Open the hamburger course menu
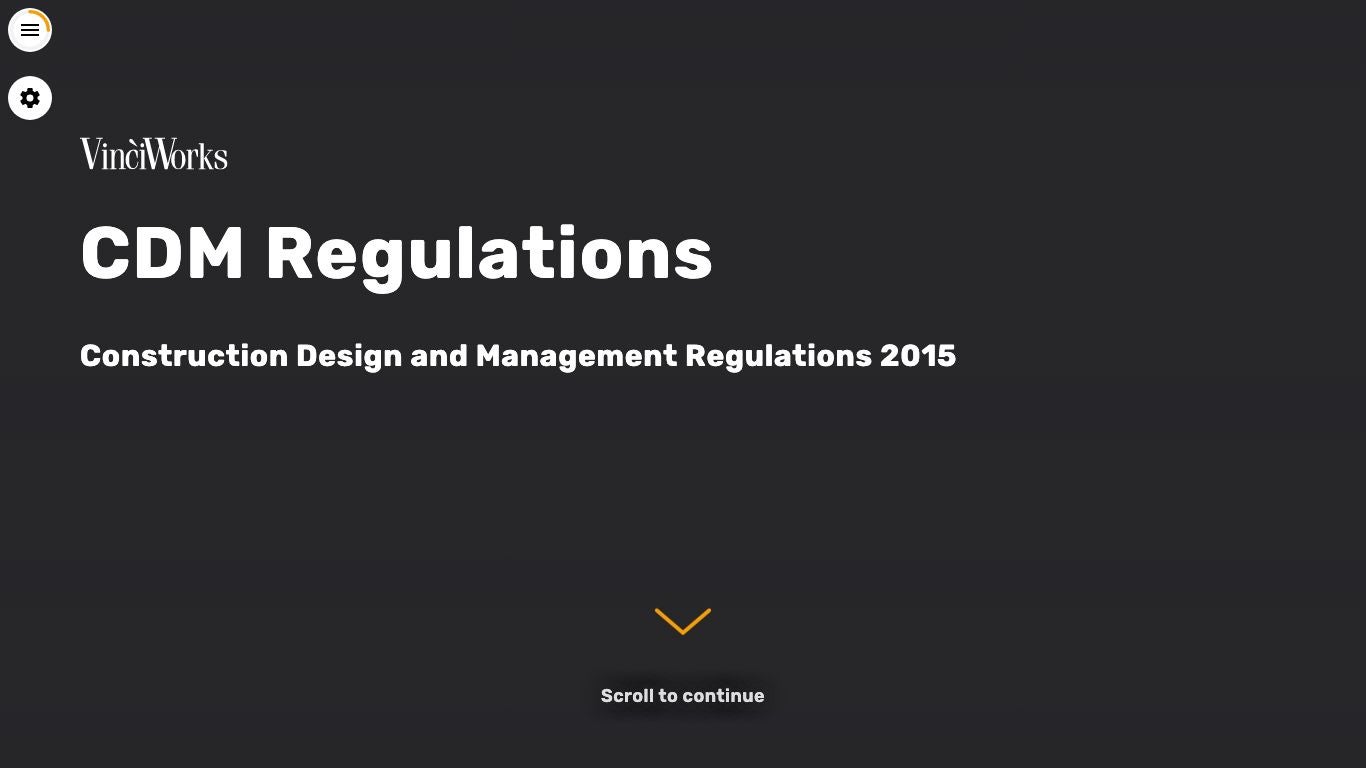 point(30,30)
